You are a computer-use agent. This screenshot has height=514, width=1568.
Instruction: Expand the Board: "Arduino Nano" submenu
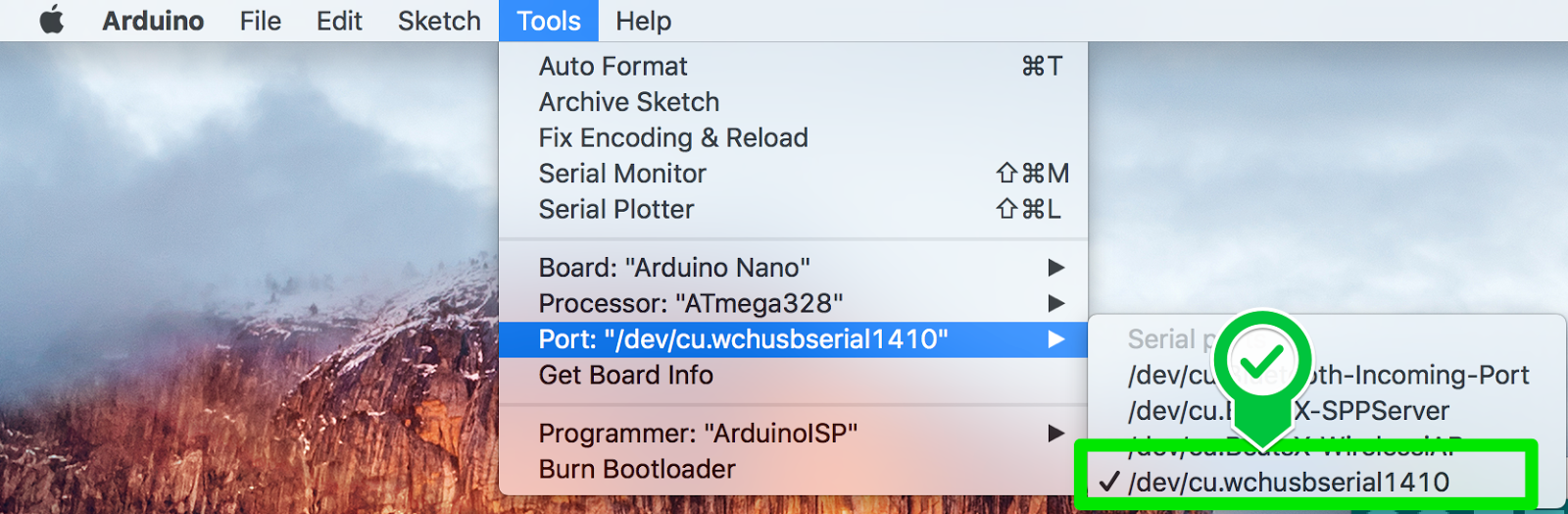coord(674,268)
